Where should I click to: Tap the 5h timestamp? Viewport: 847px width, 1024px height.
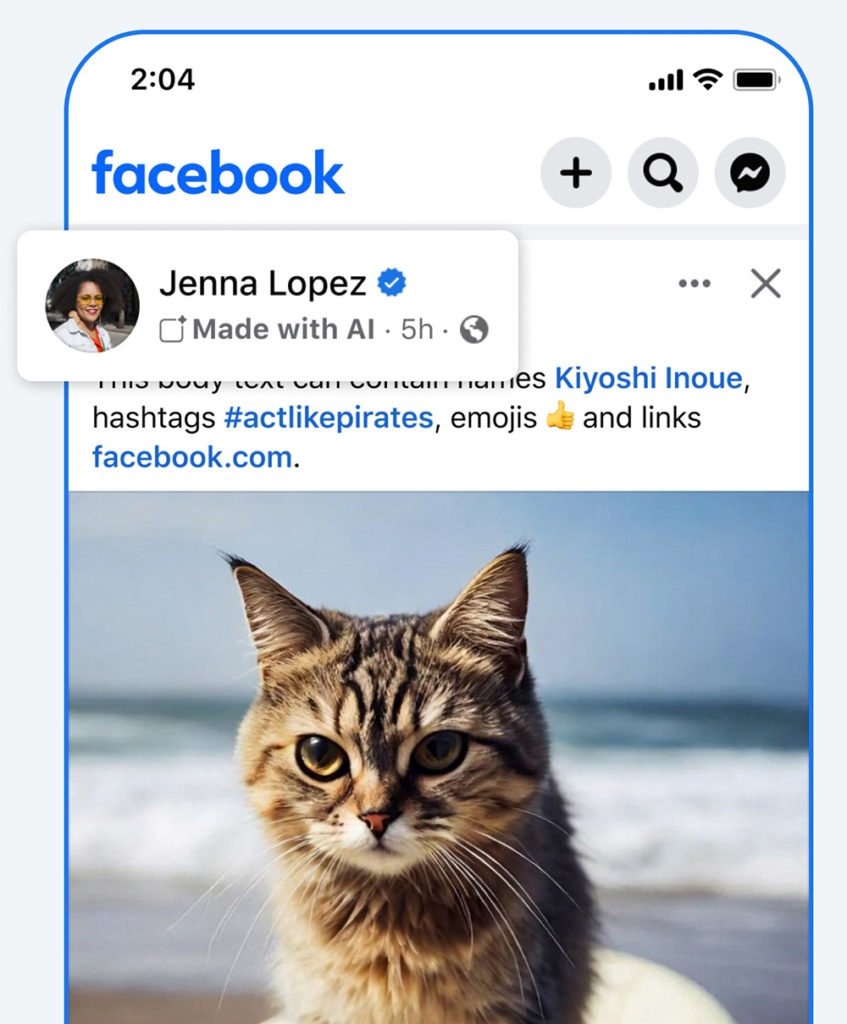coord(417,330)
